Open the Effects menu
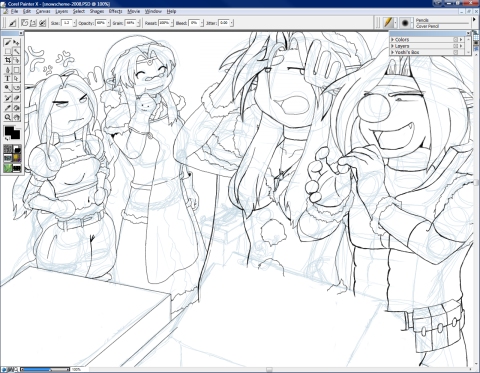This screenshot has width=480, height=373. 115,11
